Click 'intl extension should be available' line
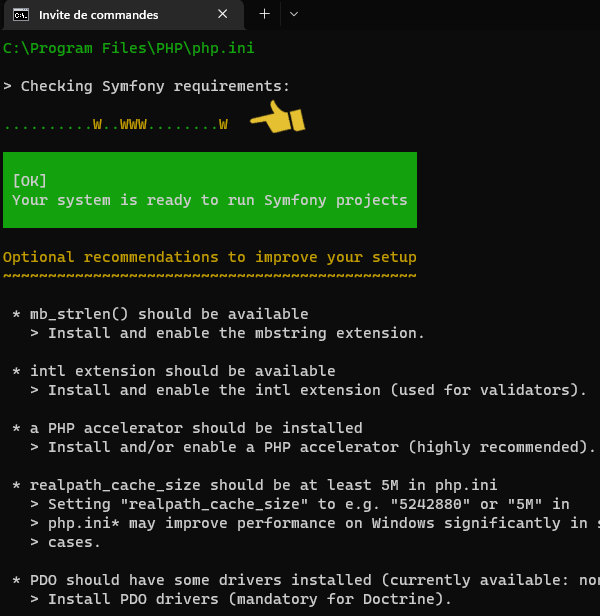The width and height of the screenshot is (600, 616). (174, 371)
